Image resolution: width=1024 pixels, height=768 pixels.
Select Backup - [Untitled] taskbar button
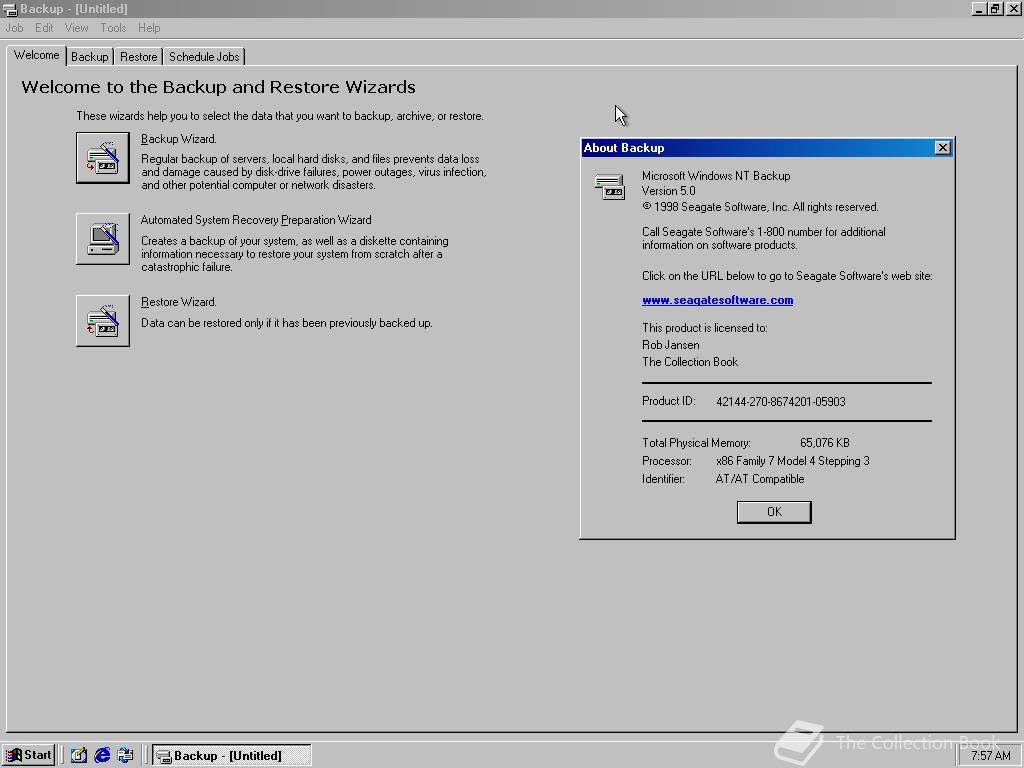coord(231,756)
